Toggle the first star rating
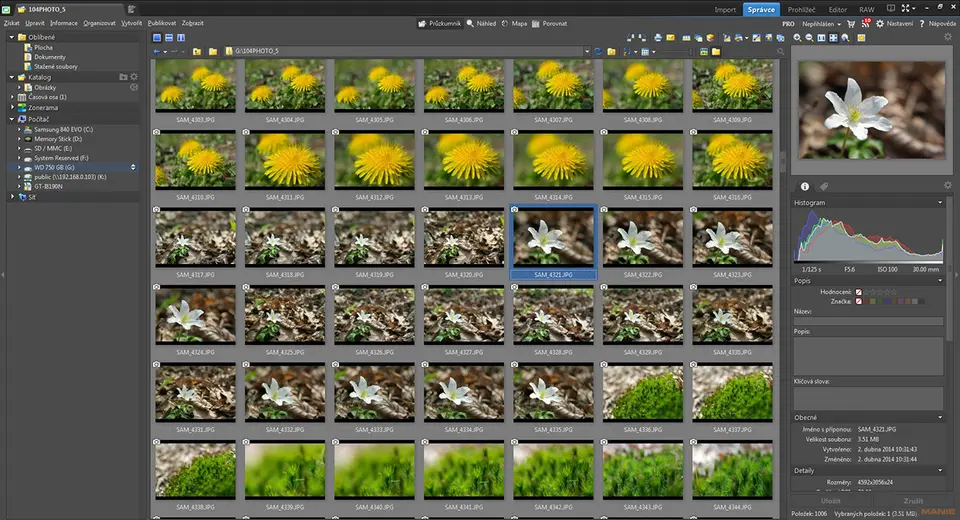960x520 pixels. [x=868, y=291]
